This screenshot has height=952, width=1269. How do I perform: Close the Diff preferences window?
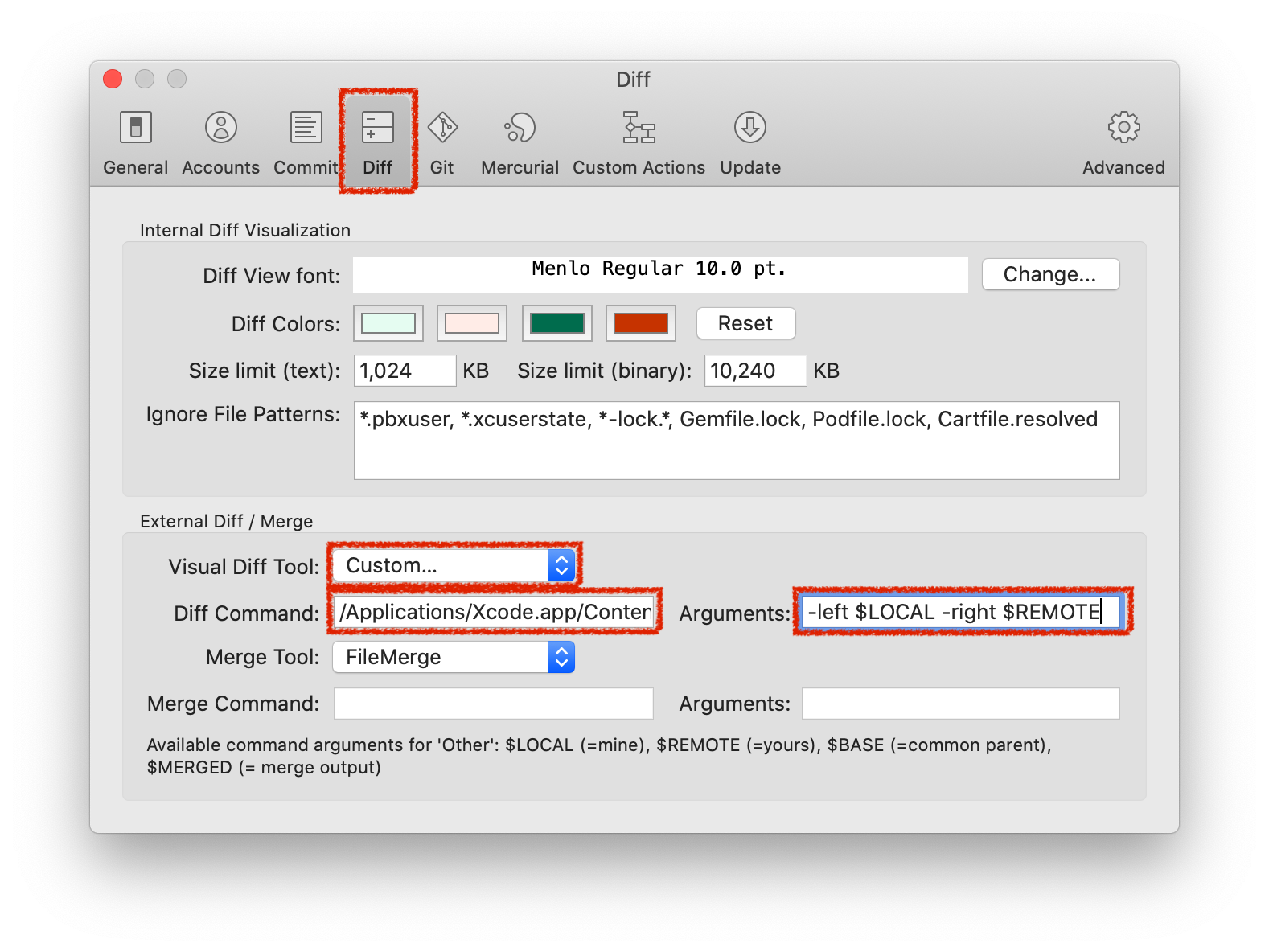coord(113,79)
